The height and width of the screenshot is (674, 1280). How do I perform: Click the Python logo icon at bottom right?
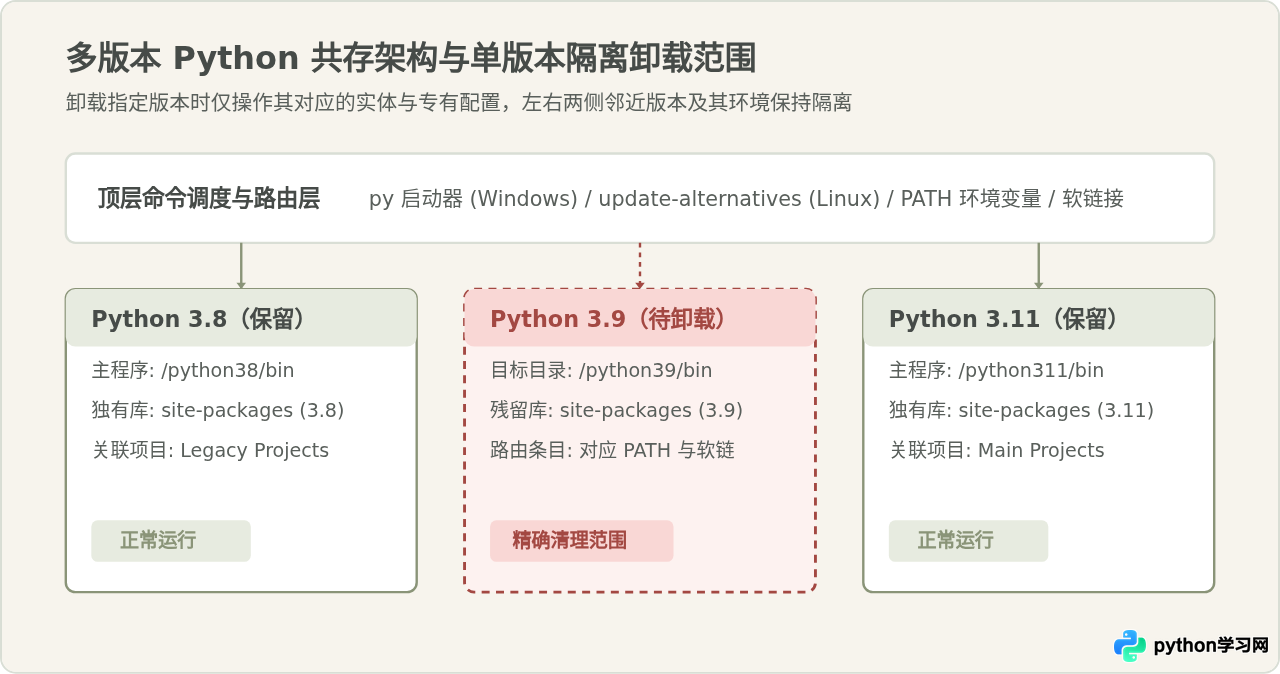coord(1130,646)
